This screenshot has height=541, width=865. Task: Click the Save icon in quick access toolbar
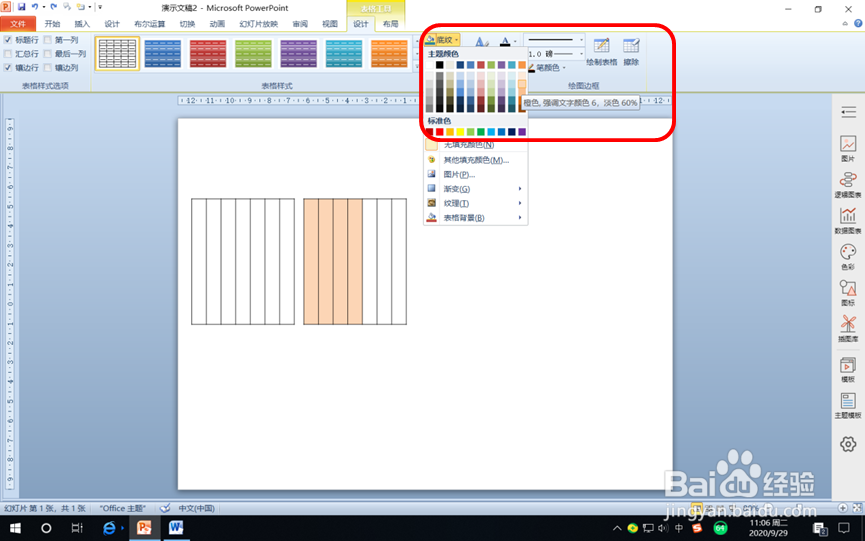[x=22, y=7]
